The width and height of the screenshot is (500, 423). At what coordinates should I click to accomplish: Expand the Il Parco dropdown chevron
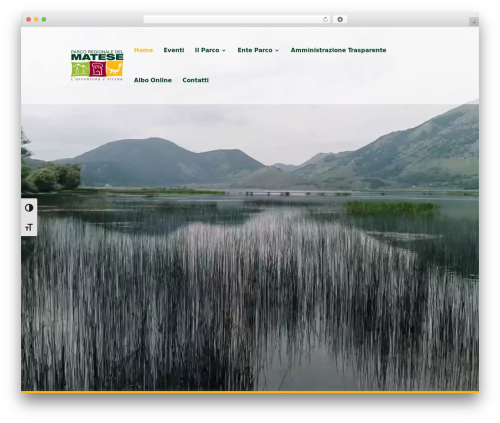pos(224,51)
